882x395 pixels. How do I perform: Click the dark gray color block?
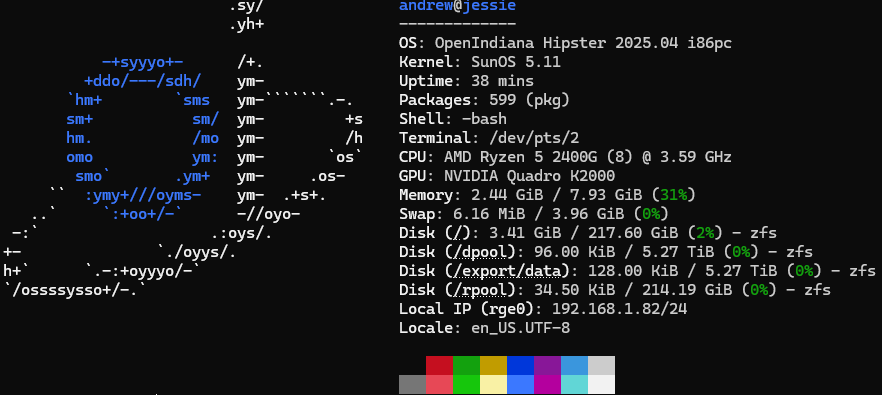pyautogui.click(x=412, y=384)
